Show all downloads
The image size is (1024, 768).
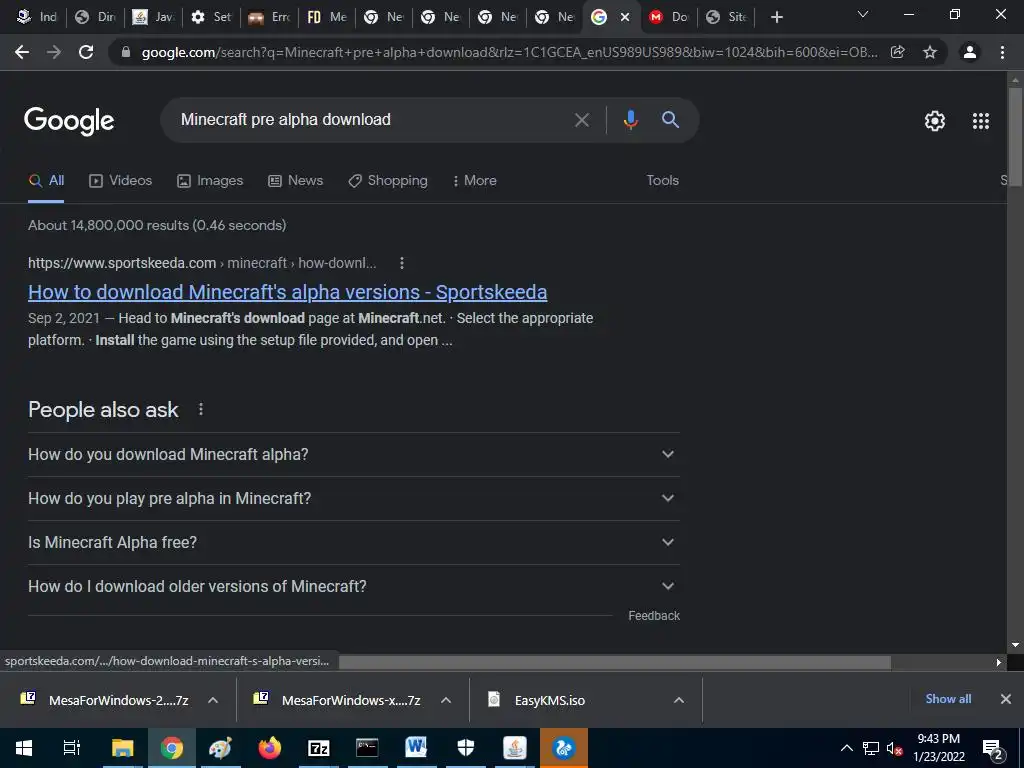(x=948, y=699)
